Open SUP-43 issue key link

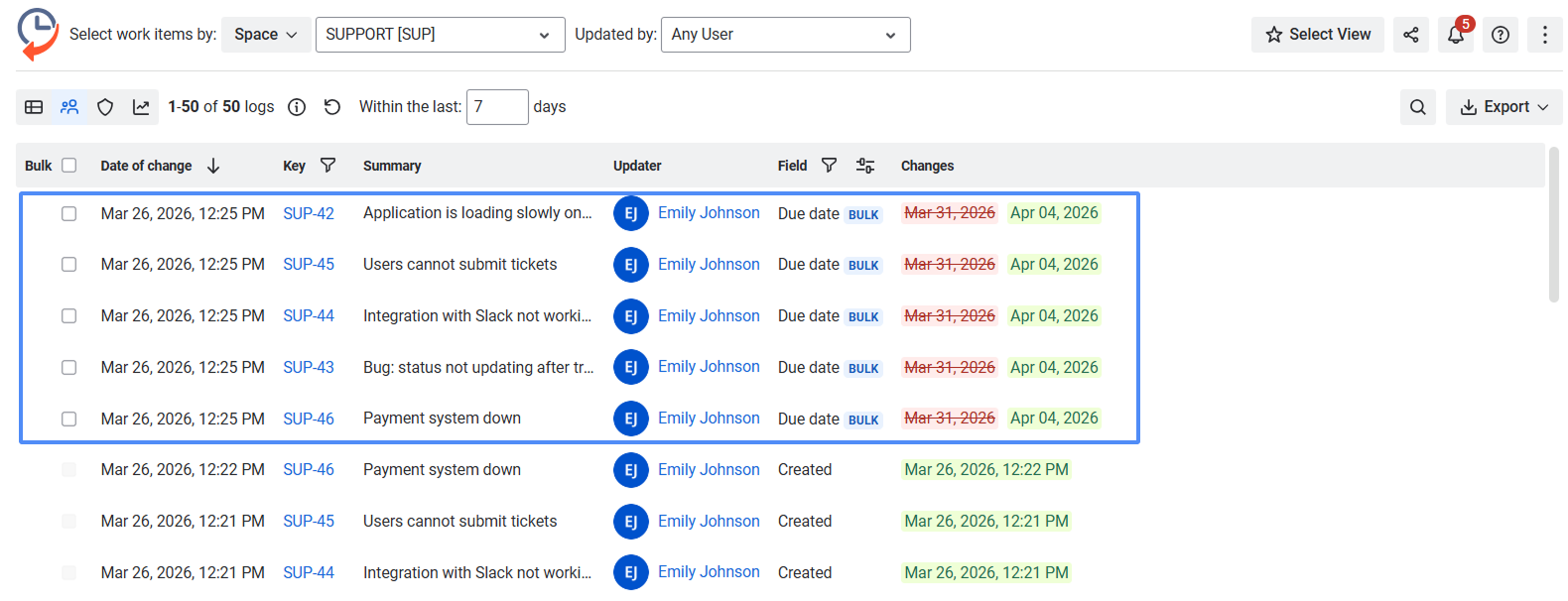[309, 367]
